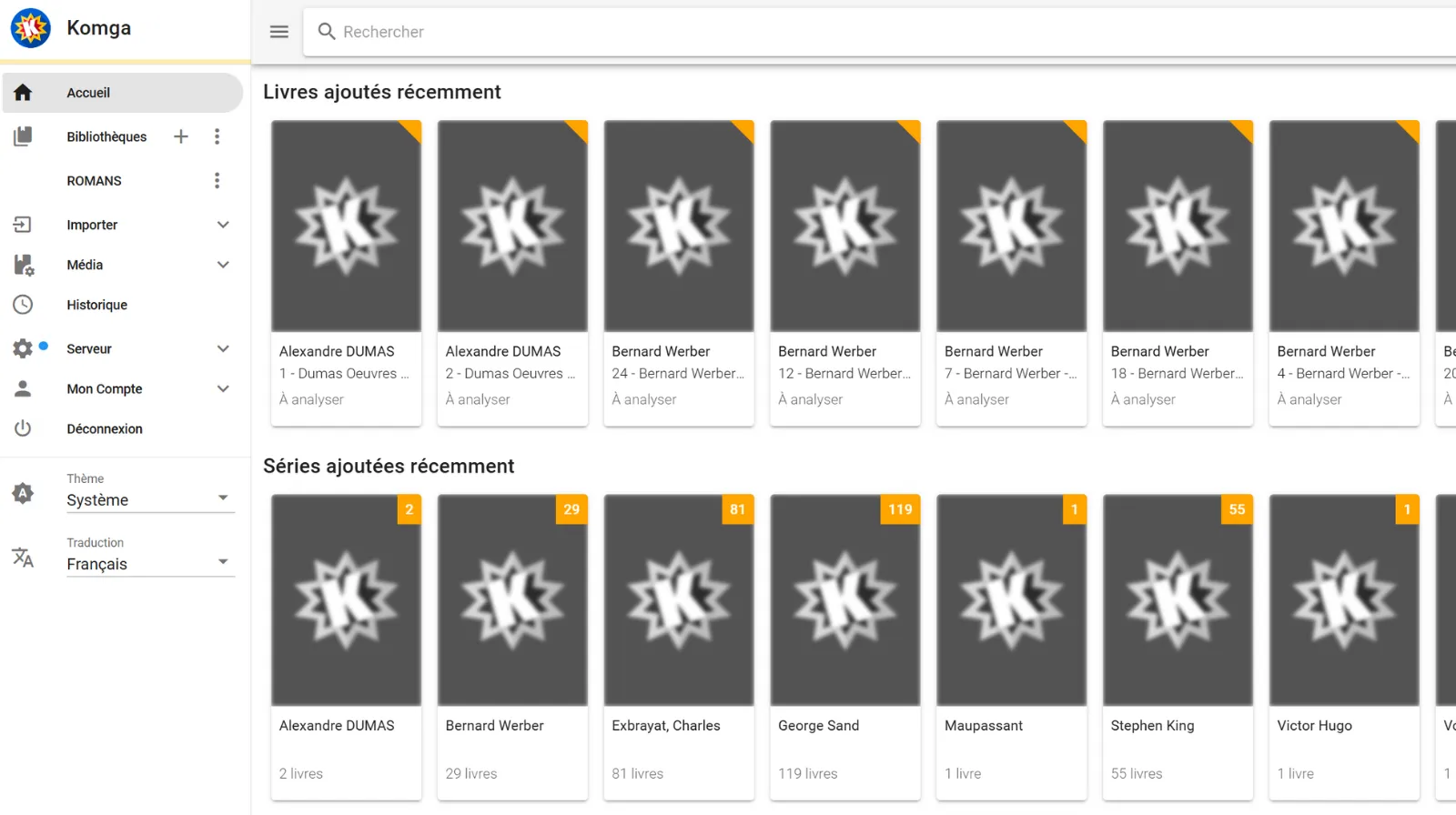Open the Stephen King series thumbnail

(1178, 600)
